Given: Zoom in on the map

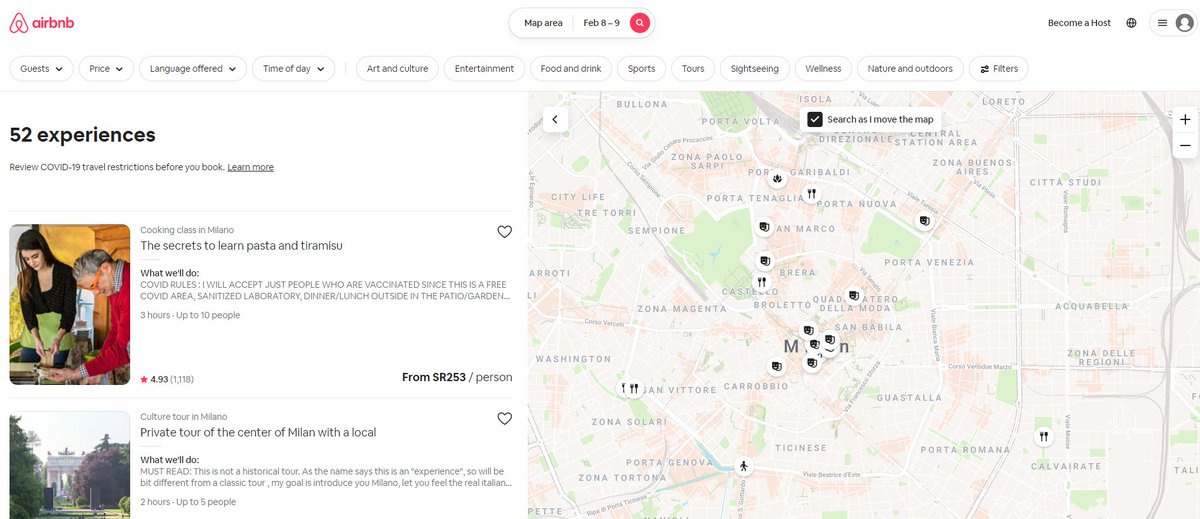Looking at the screenshot, I should 1185,119.
